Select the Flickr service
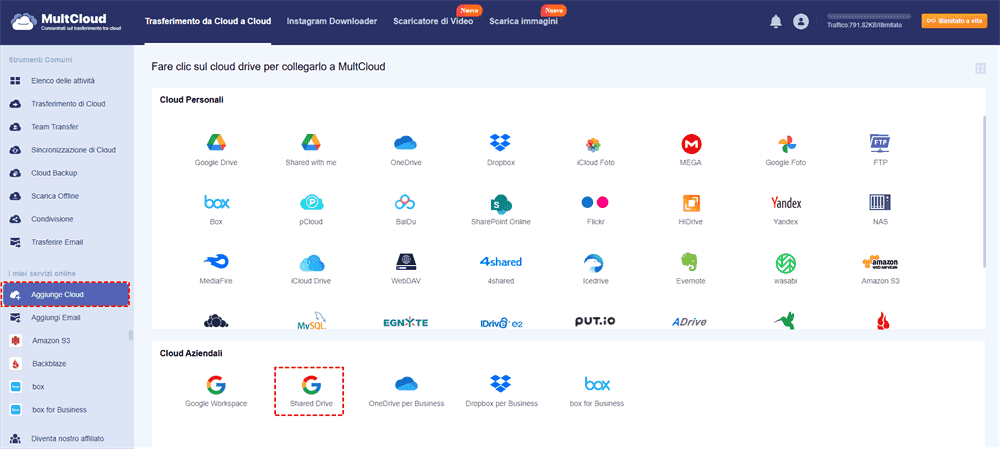Screen dimensions: 1000x449 [595, 210]
